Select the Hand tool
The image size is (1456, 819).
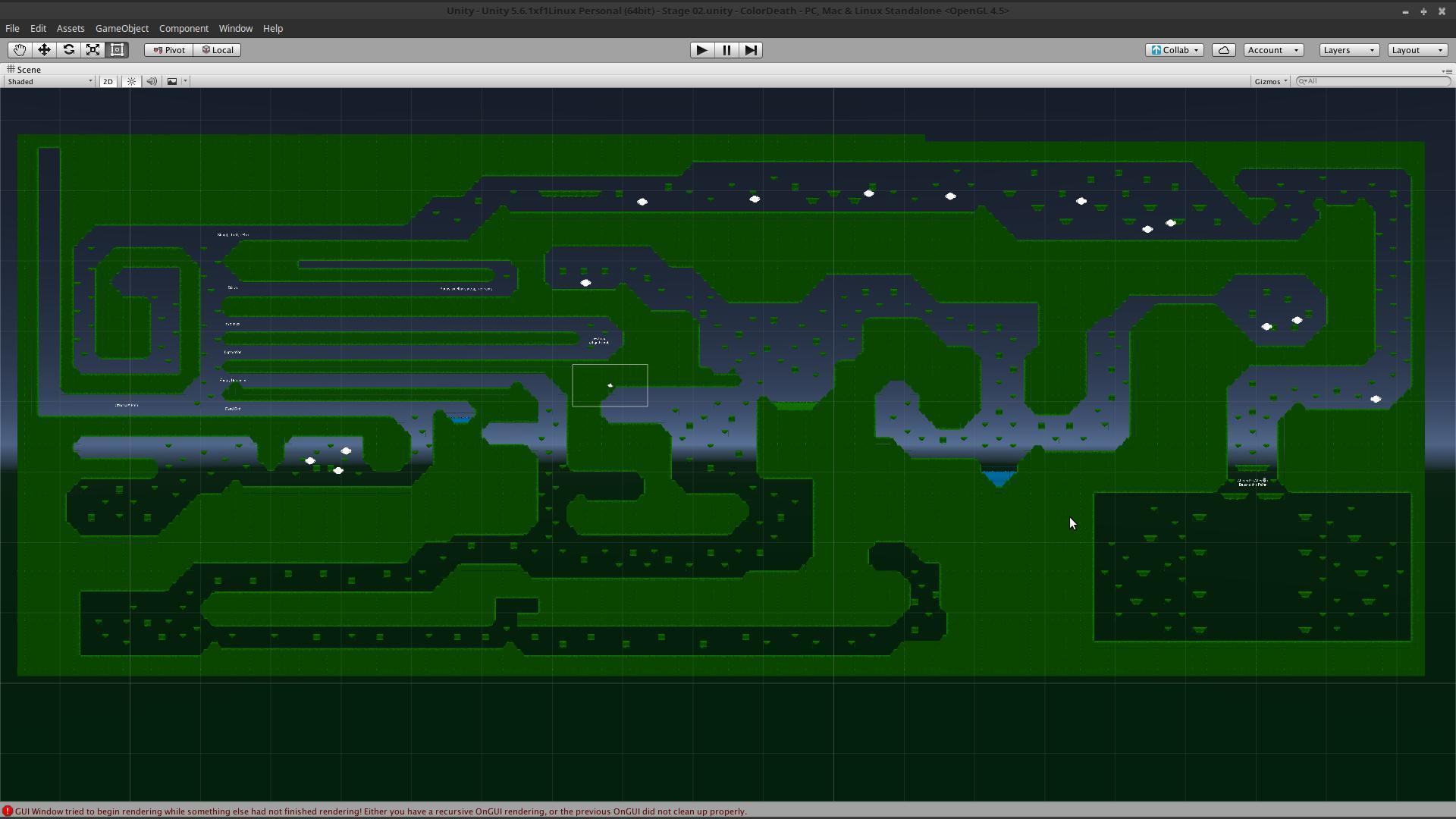coord(19,50)
